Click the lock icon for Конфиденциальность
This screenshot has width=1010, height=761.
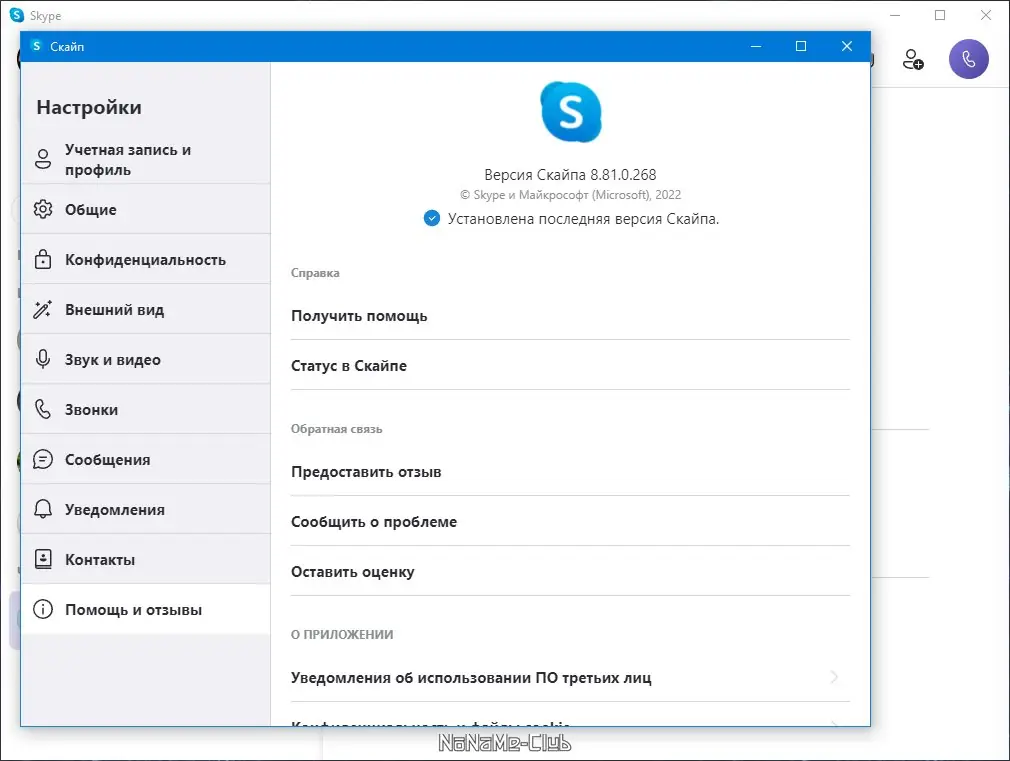pos(43,259)
